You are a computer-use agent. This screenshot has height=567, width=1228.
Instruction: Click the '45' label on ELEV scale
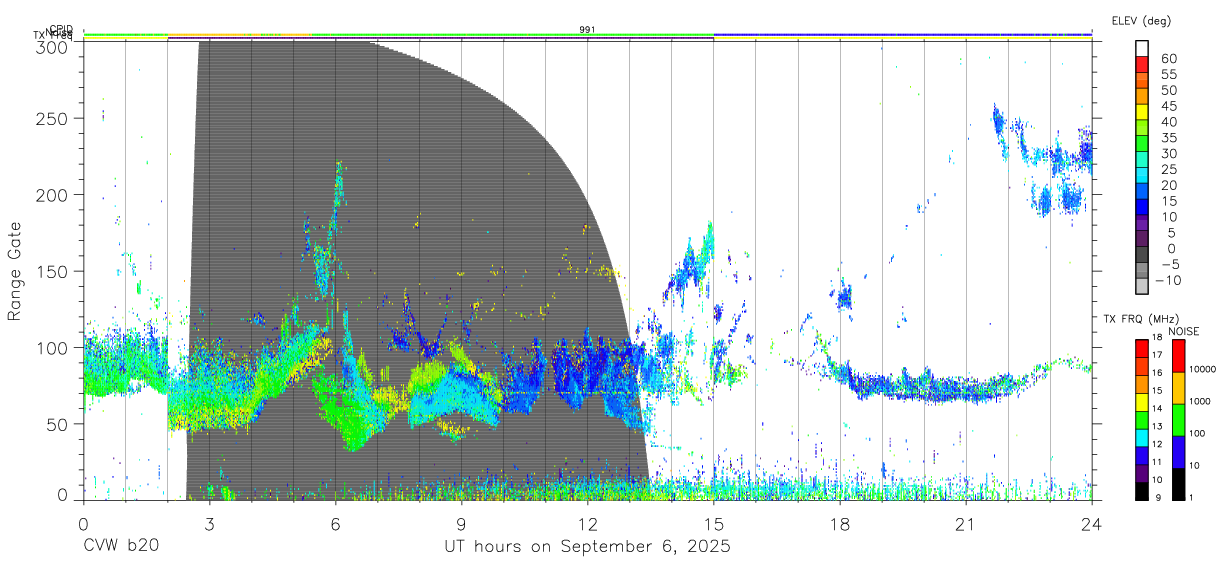(1170, 106)
